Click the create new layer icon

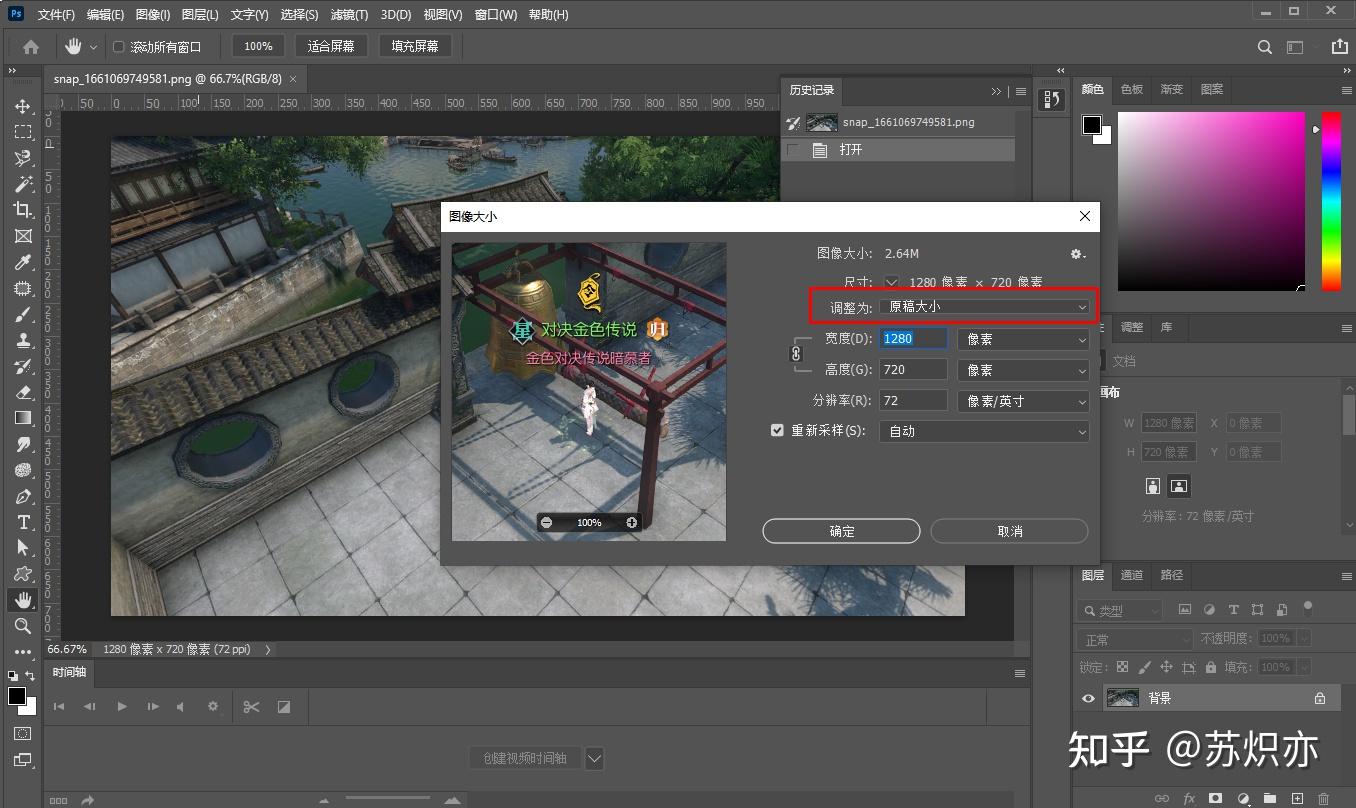(1296, 798)
